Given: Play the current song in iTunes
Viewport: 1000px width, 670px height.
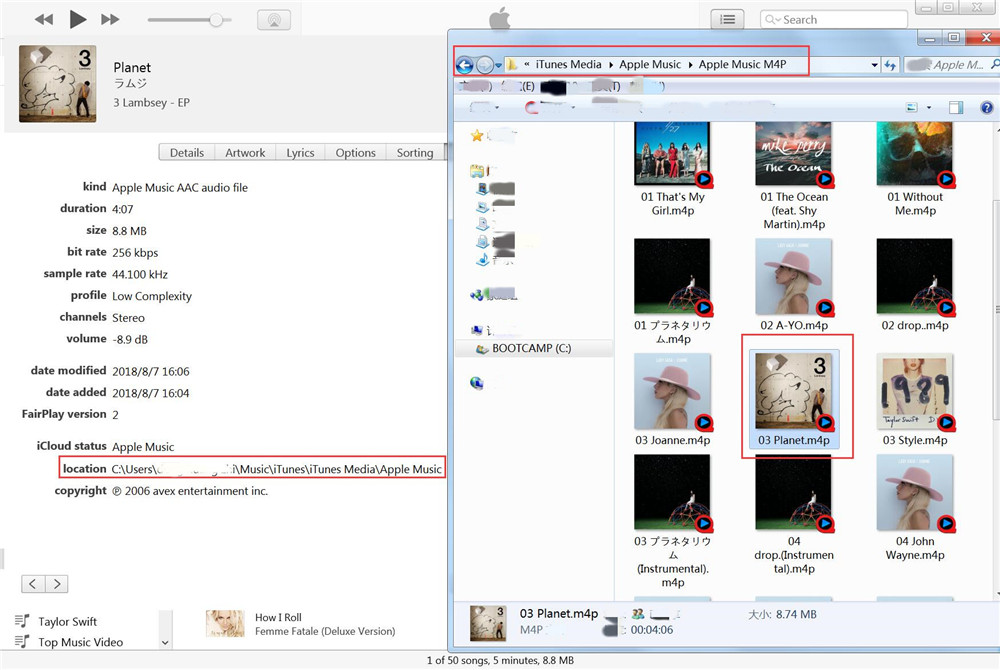Looking at the screenshot, I should [77, 19].
